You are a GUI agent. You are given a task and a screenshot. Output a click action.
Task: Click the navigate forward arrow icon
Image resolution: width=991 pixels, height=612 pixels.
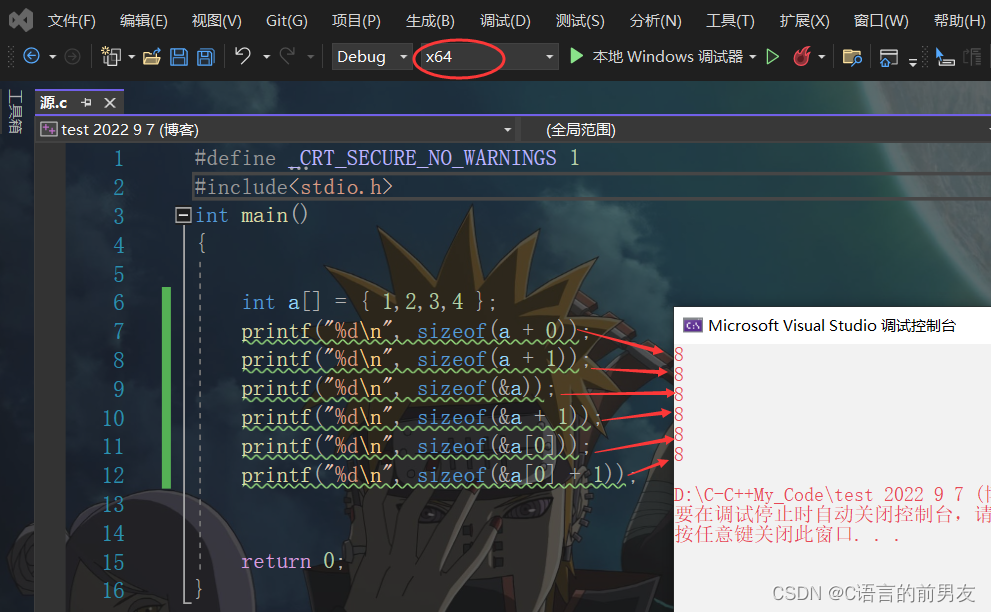pyautogui.click(x=73, y=56)
